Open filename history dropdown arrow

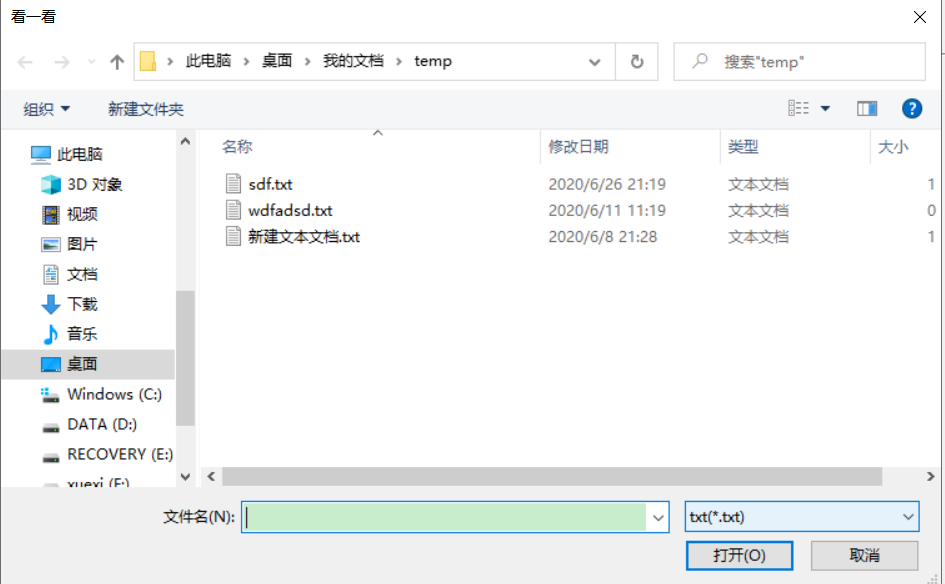tap(658, 517)
